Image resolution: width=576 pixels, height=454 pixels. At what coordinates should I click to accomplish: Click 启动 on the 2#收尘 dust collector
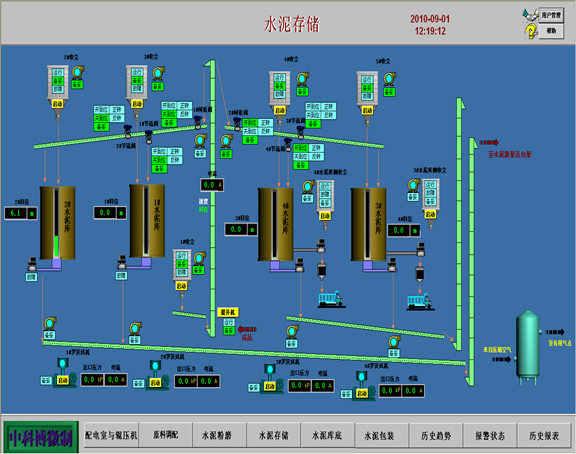coord(58,104)
